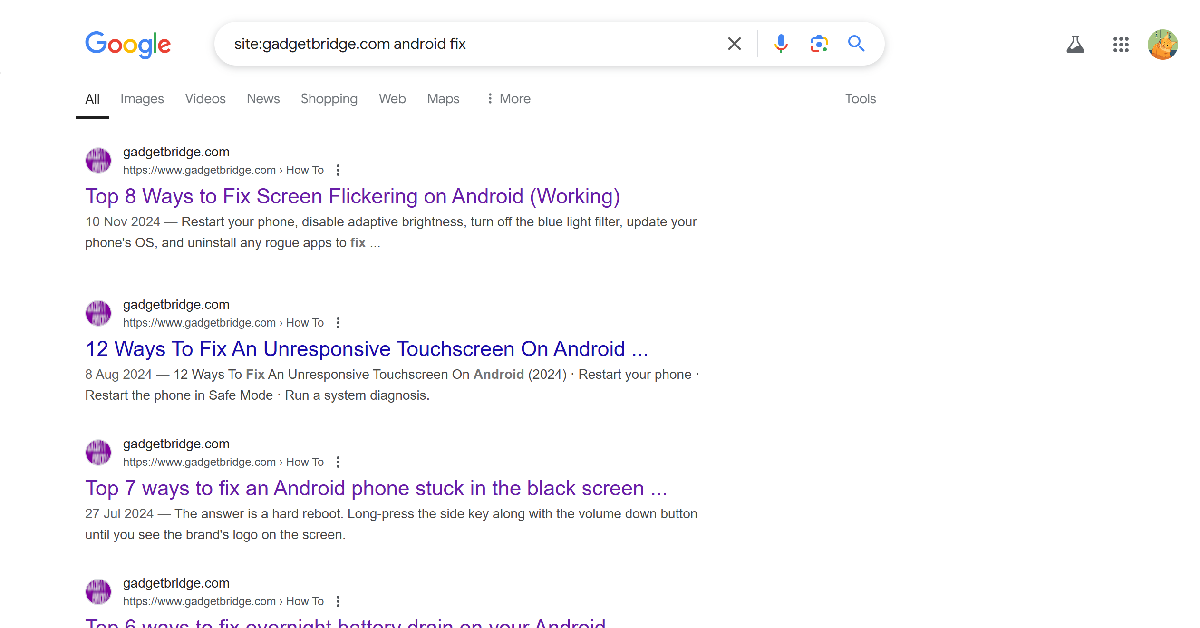Switch to Maps tab
The width and height of the screenshot is (1200, 628).
pos(443,99)
